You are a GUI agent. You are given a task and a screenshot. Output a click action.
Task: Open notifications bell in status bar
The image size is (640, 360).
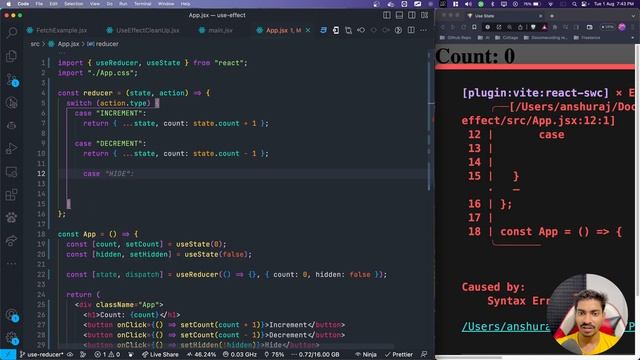coord(424,354)
